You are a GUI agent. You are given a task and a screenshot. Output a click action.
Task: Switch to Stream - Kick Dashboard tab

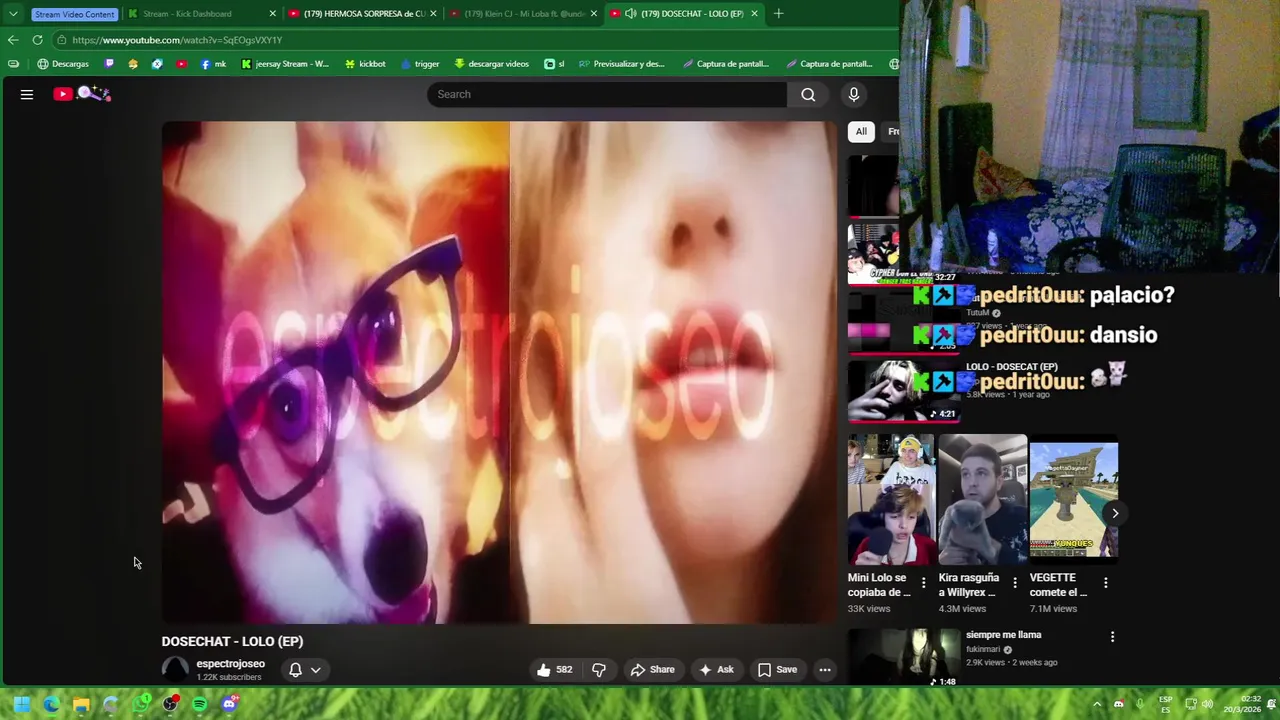click(x=203, y=14)
